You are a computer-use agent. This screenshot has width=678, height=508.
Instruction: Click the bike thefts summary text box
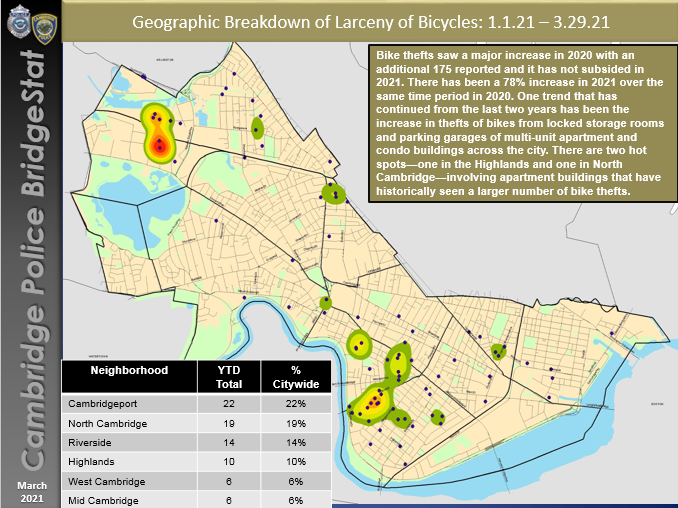[520, 122]
